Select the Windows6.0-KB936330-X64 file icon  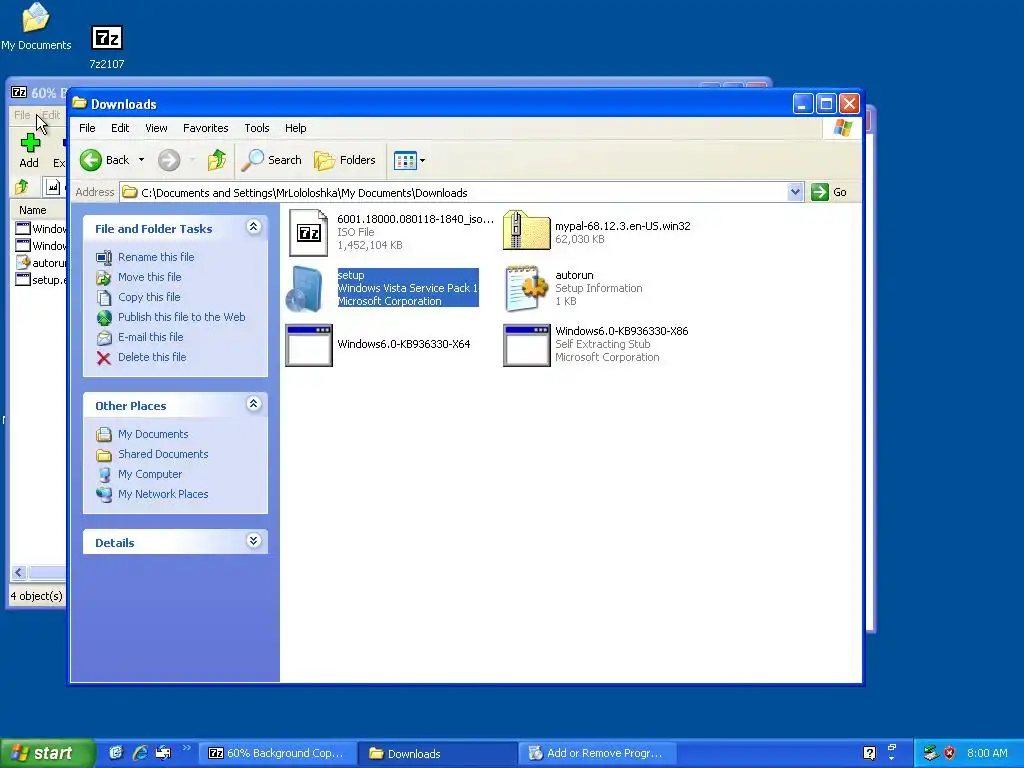[309, 345]
